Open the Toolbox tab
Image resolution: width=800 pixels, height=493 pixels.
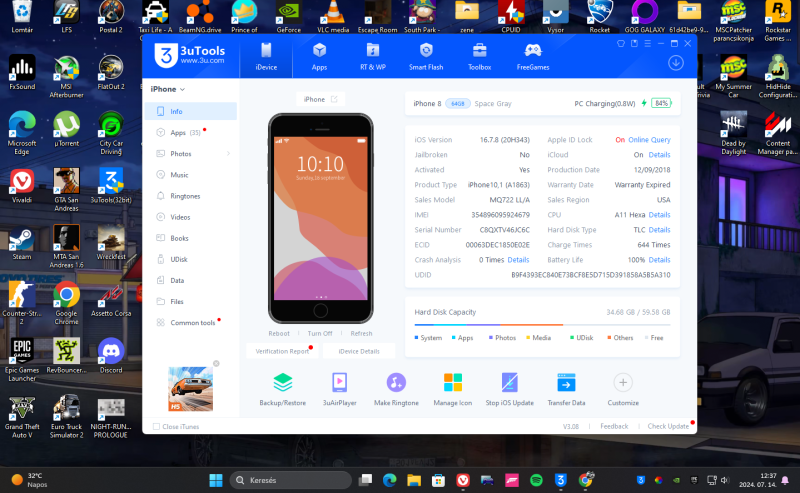480,57
